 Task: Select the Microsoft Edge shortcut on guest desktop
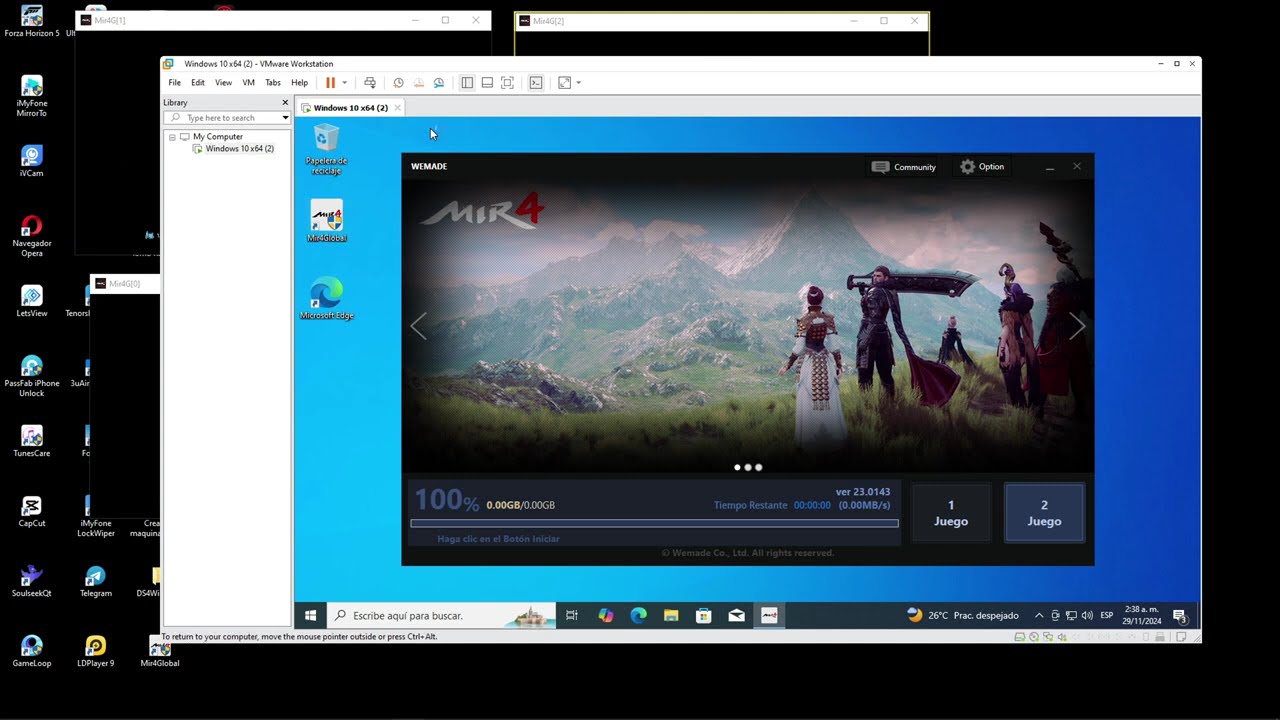tap(326, 299)
